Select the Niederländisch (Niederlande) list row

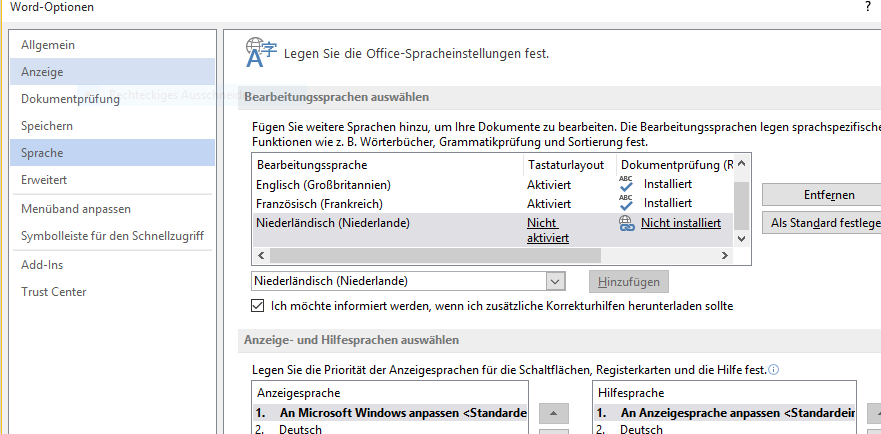pos(493,229)
